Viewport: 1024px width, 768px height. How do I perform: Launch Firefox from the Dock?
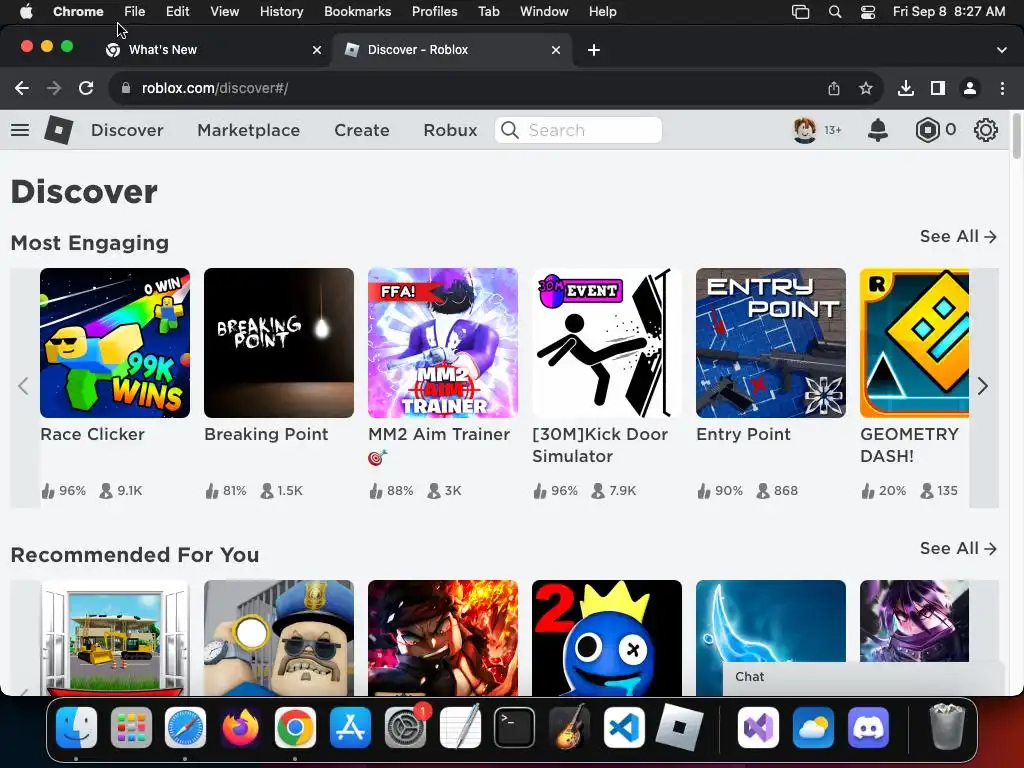240,727
